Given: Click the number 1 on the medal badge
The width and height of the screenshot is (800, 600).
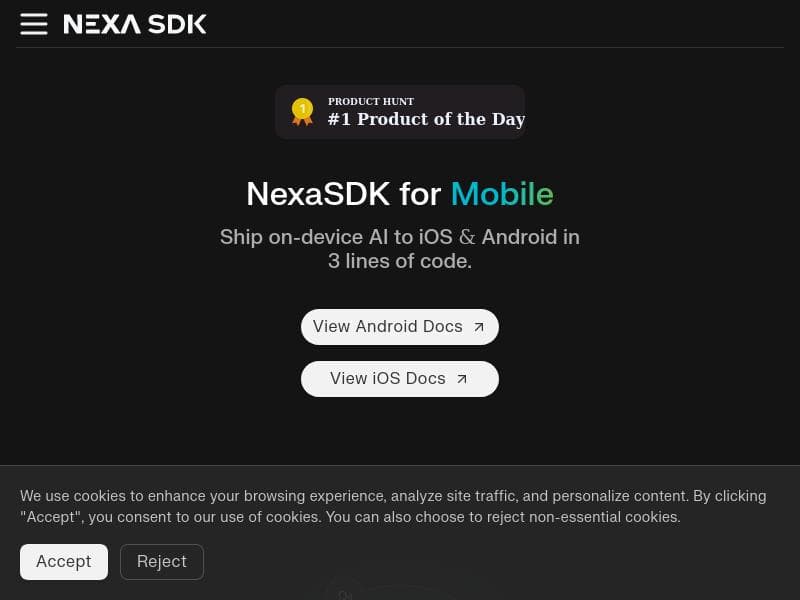Looking at the screenshot, I should [x=302, y=106].
